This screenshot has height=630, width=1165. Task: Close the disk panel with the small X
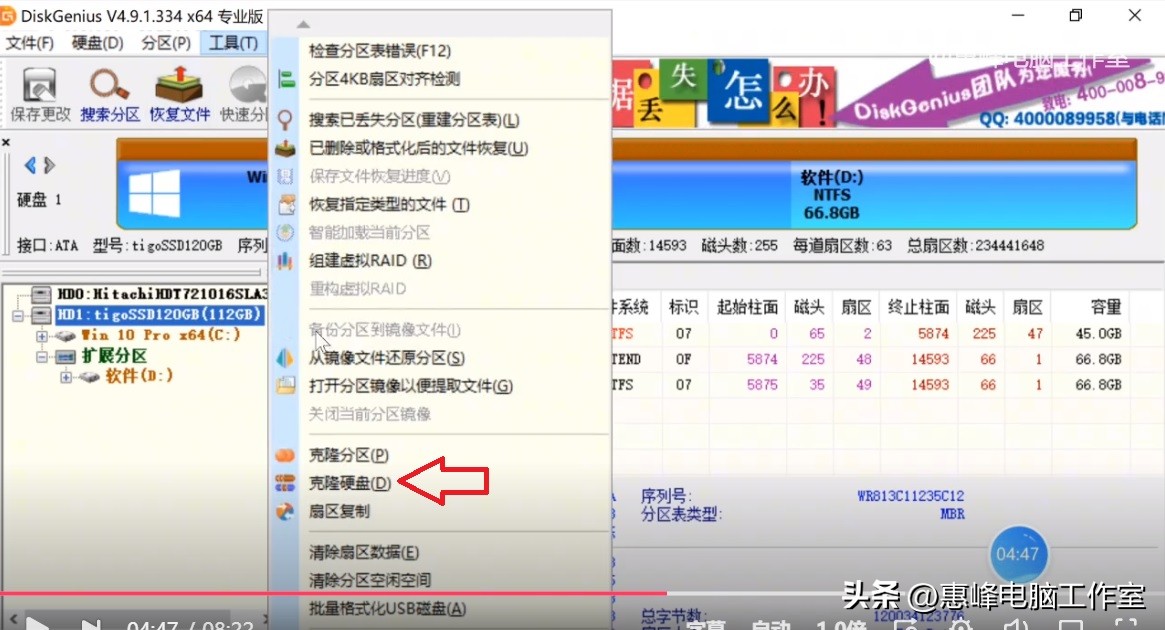[6, 142]
